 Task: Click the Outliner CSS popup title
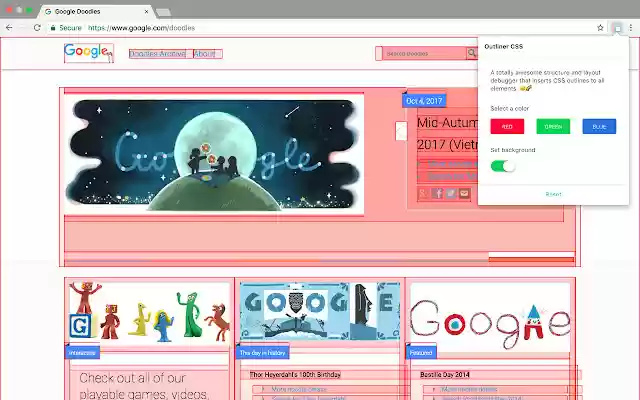pyautogui.click(x=504, y=47)
